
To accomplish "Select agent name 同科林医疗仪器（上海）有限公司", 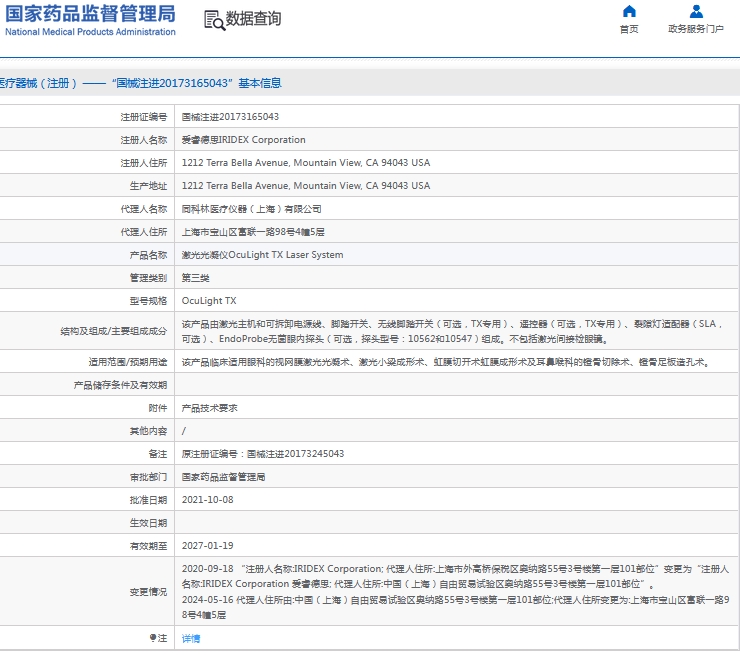I will click(252, 209).
